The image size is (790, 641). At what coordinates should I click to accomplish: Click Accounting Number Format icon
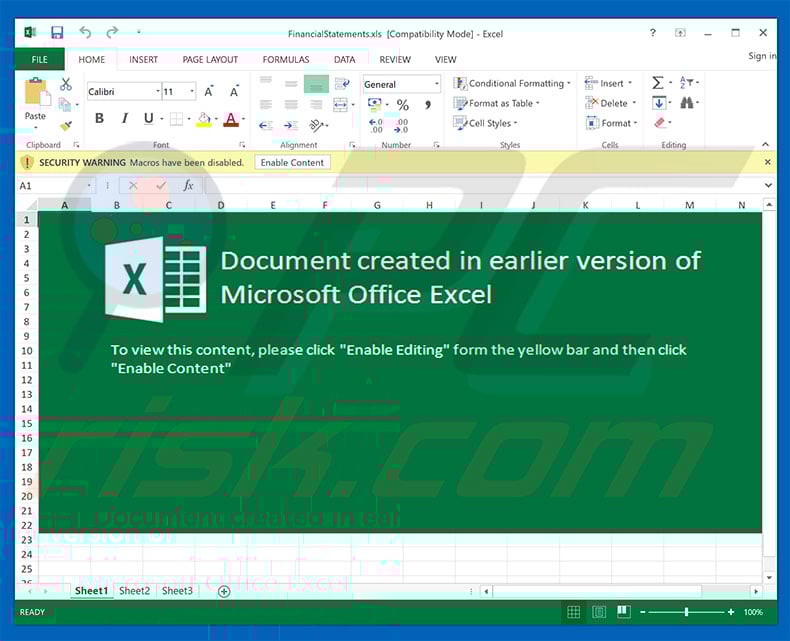[375, 105]
